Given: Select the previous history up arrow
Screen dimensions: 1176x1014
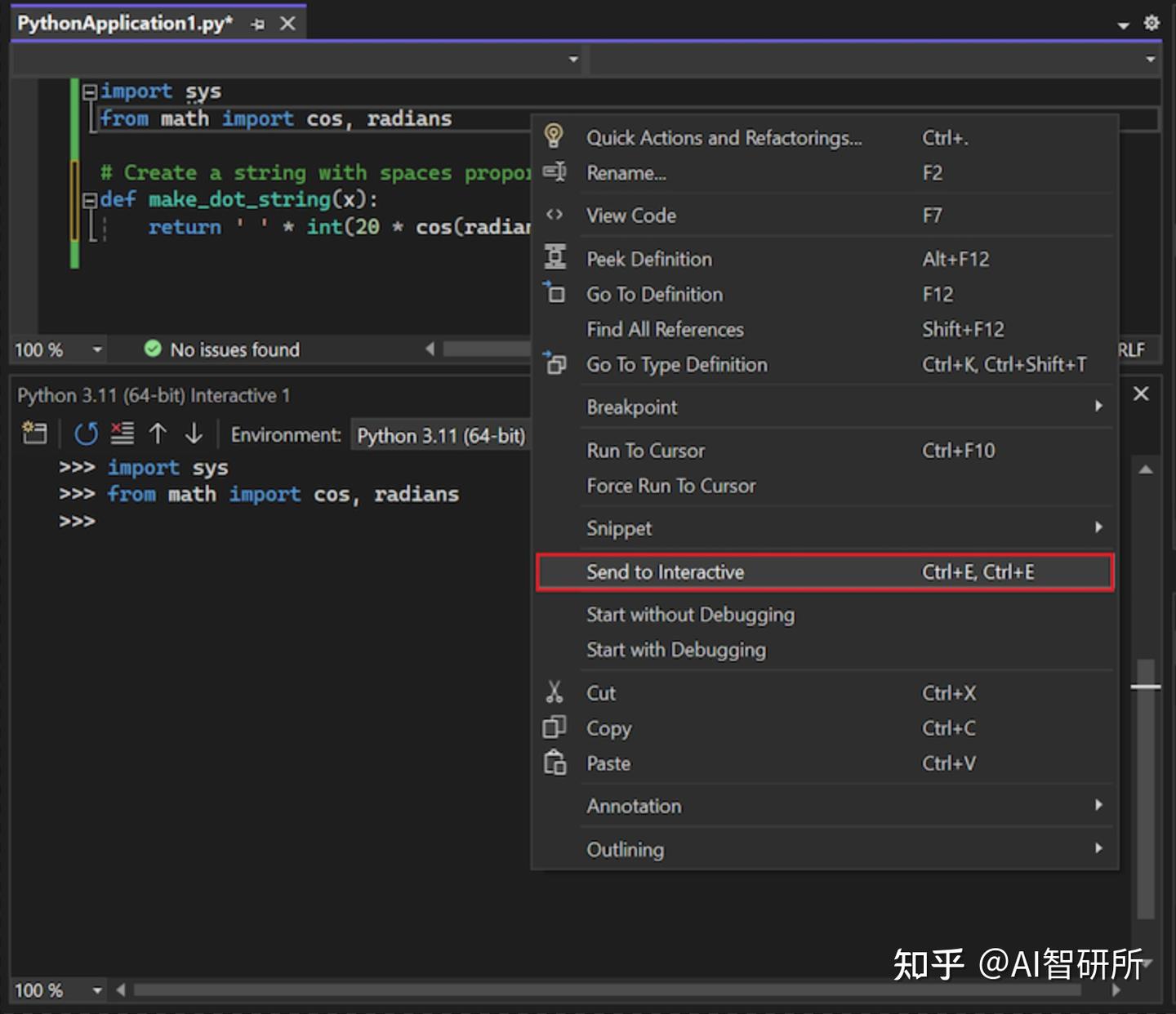Looking at the screenshot, I should (x=158, y=434).
